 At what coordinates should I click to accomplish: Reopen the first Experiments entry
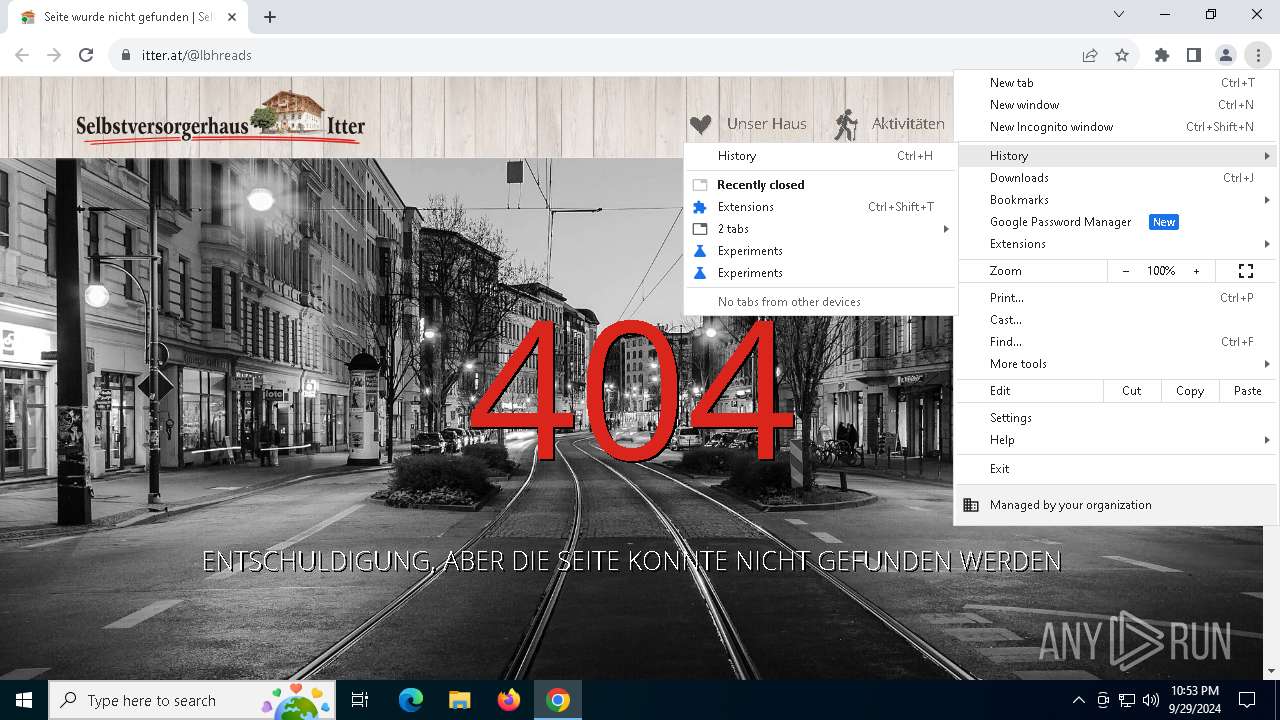tap(820, 251)
